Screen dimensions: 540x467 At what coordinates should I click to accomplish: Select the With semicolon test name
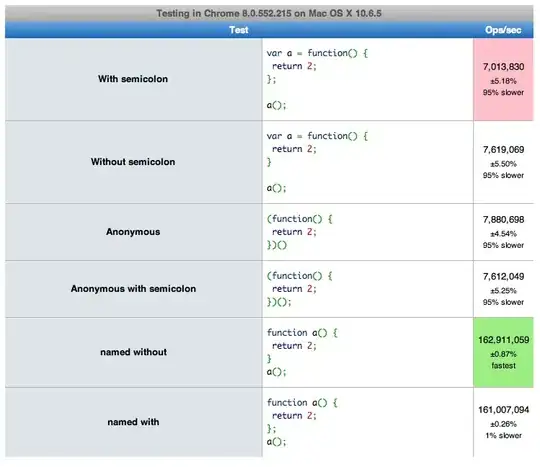pyautogui.click(x=133, y=79)
